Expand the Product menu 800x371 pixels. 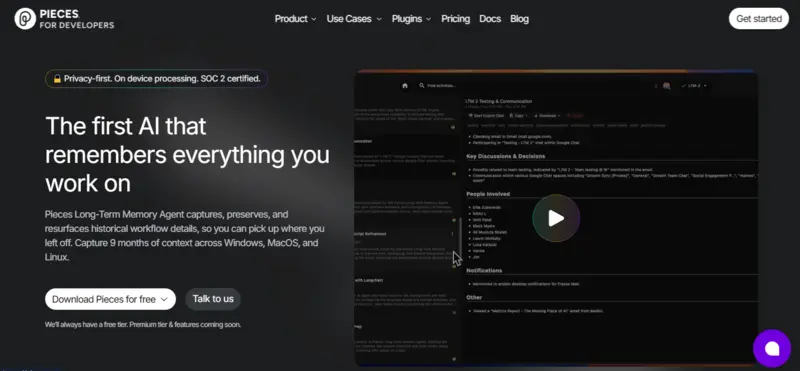point(295,19)
